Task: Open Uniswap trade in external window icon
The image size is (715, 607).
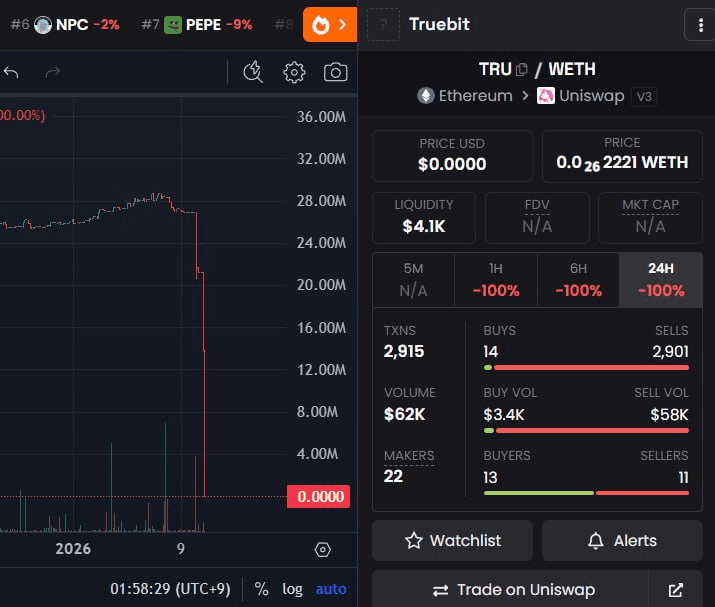Action: tap(676, 590)
